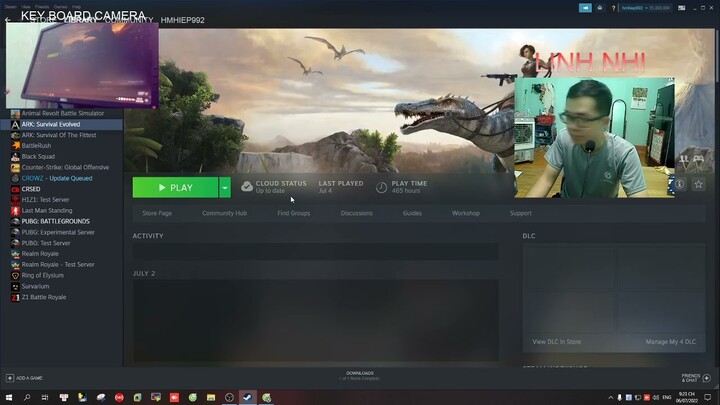Select CRSED in the game list
720x405 pixels.
tap(31, 189)
